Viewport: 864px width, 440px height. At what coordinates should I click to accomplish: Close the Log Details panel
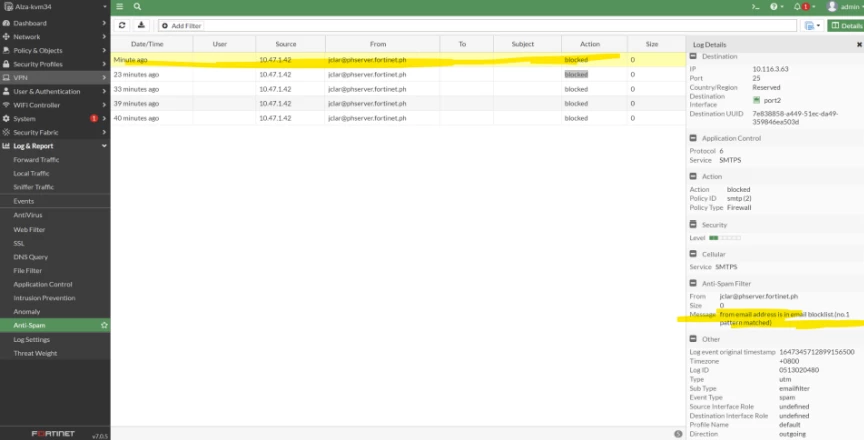pos(859,45)
